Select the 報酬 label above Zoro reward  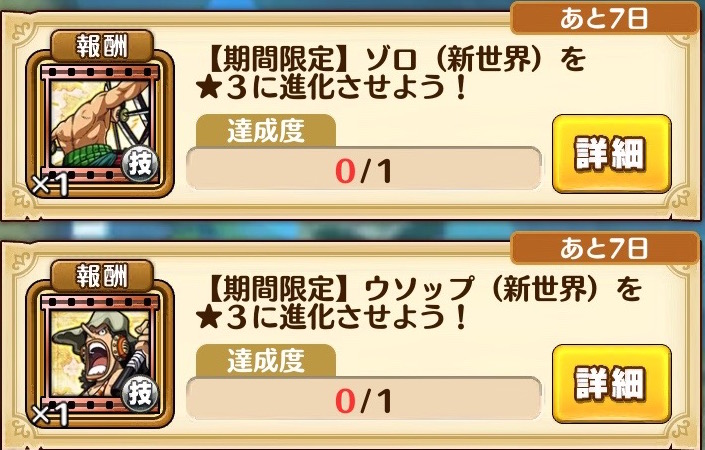pos(102,46)
